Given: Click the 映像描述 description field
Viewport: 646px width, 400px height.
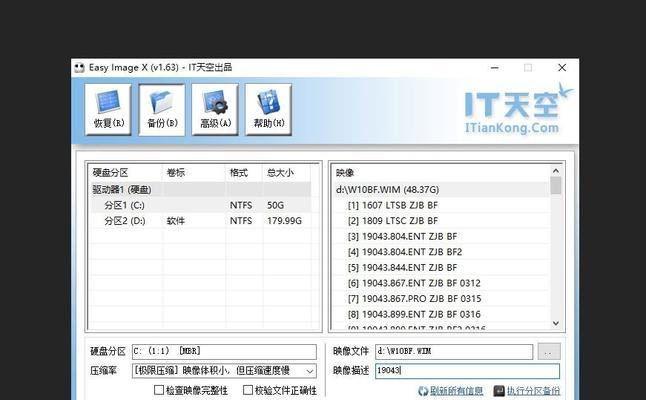Looking at the screenshot, I should [468, 371].
